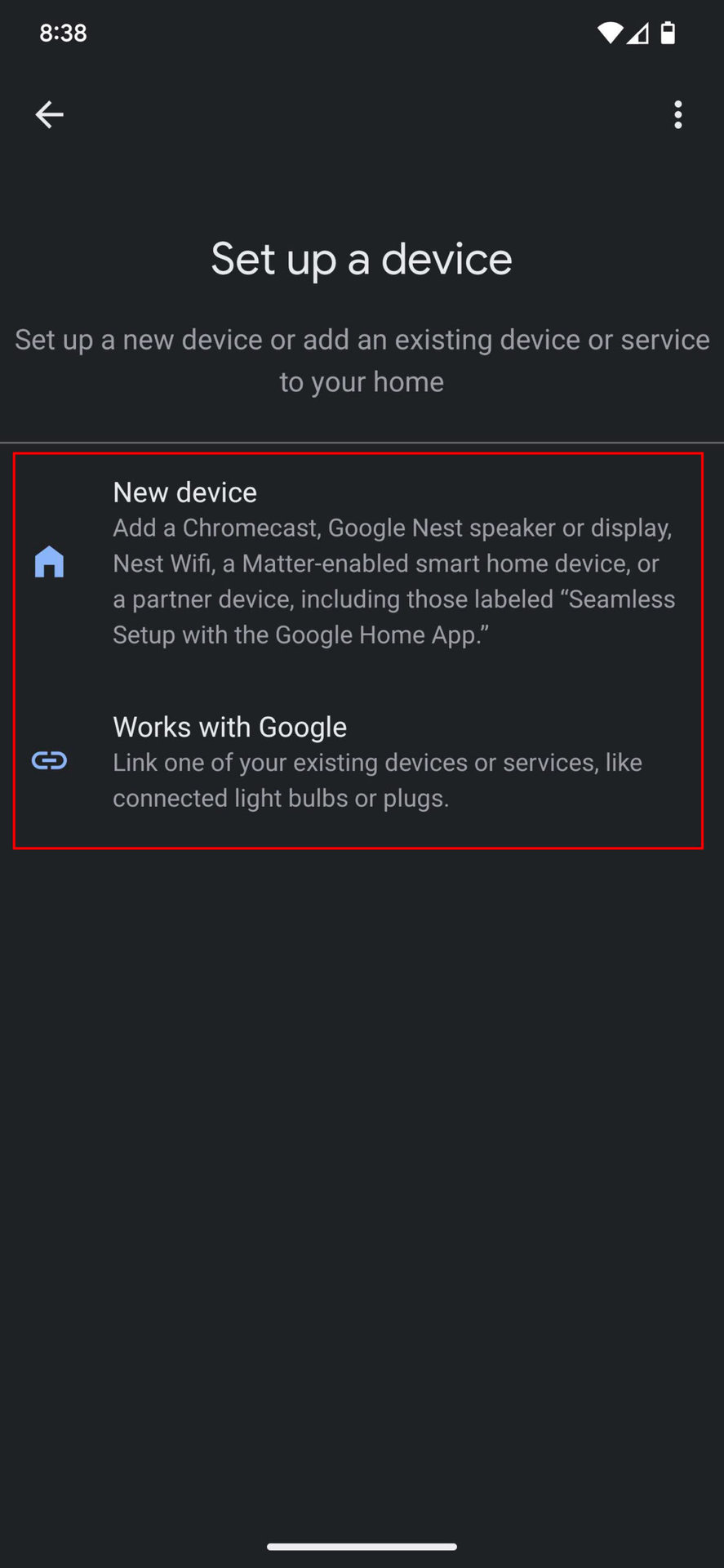Tap the divider line below the subtitle
This screenshot has height=1568, width=724.
point(362,443)
